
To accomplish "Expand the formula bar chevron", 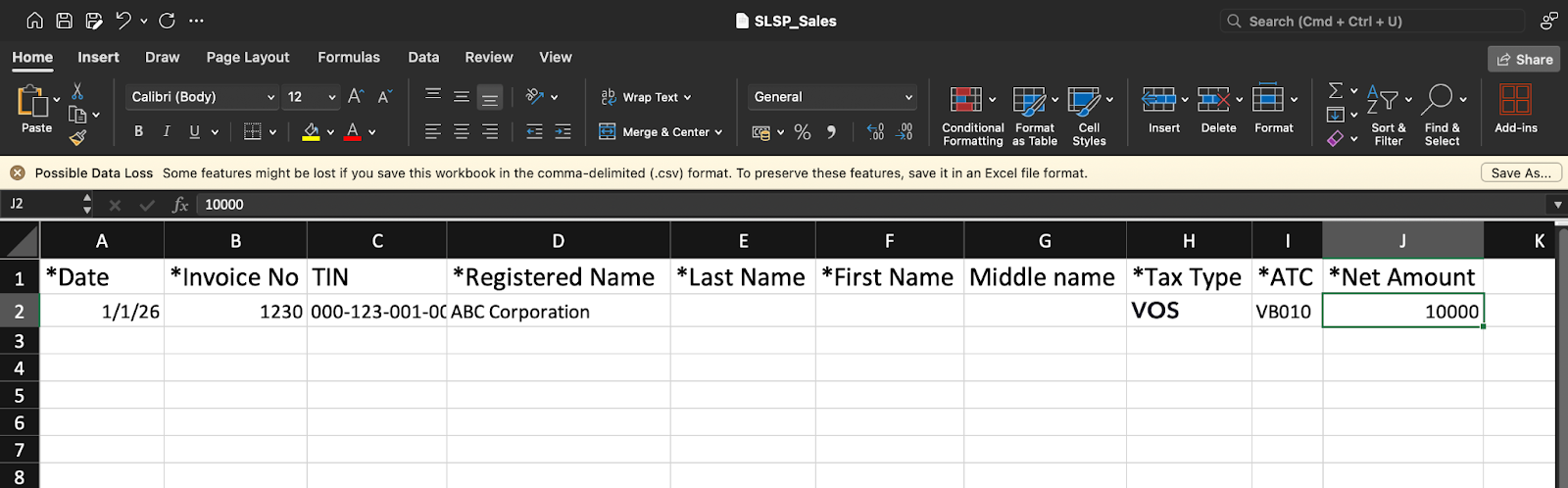I will [x=1557, y=205].
